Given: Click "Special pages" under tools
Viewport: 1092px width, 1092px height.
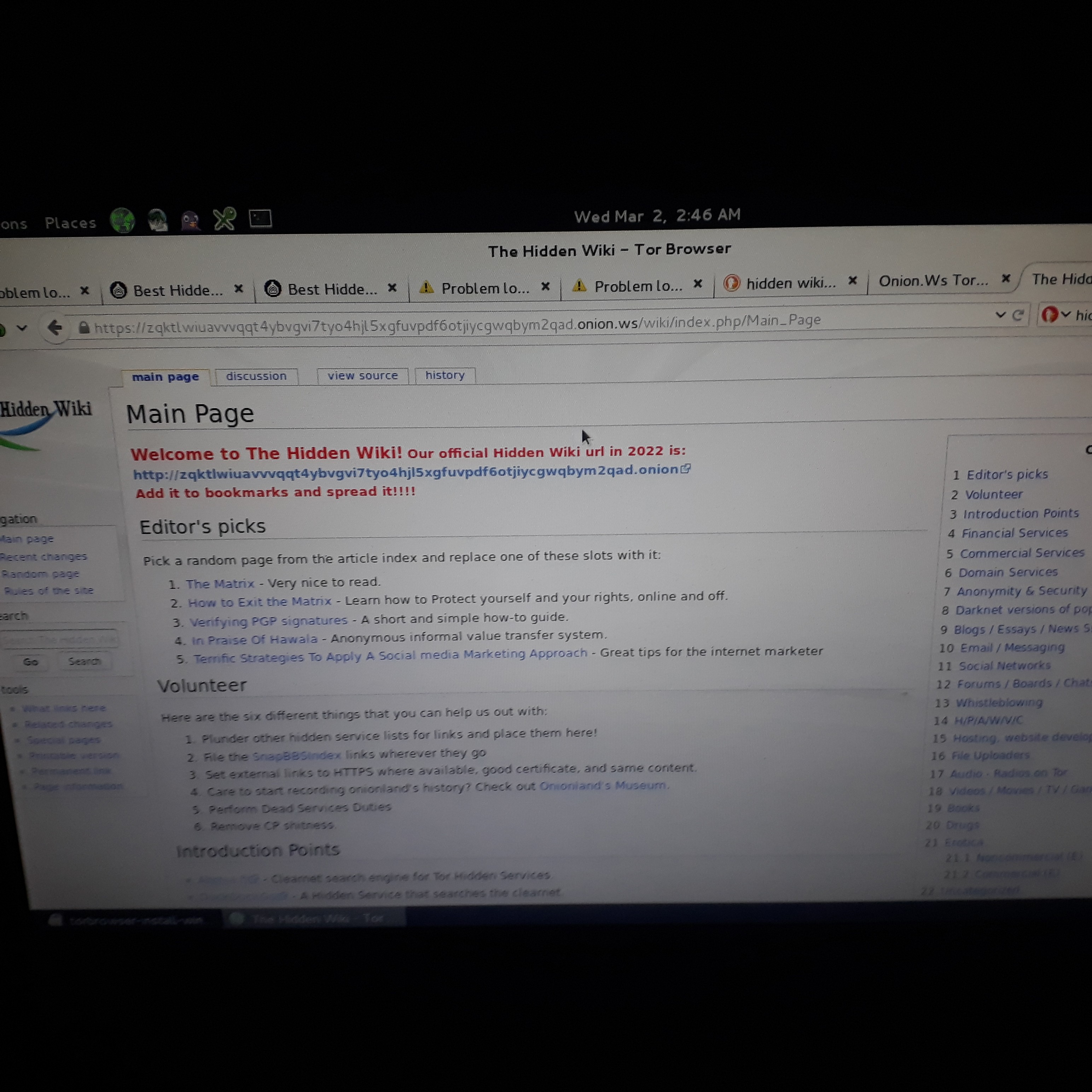Looking at the screenshot, I should 64,740.
